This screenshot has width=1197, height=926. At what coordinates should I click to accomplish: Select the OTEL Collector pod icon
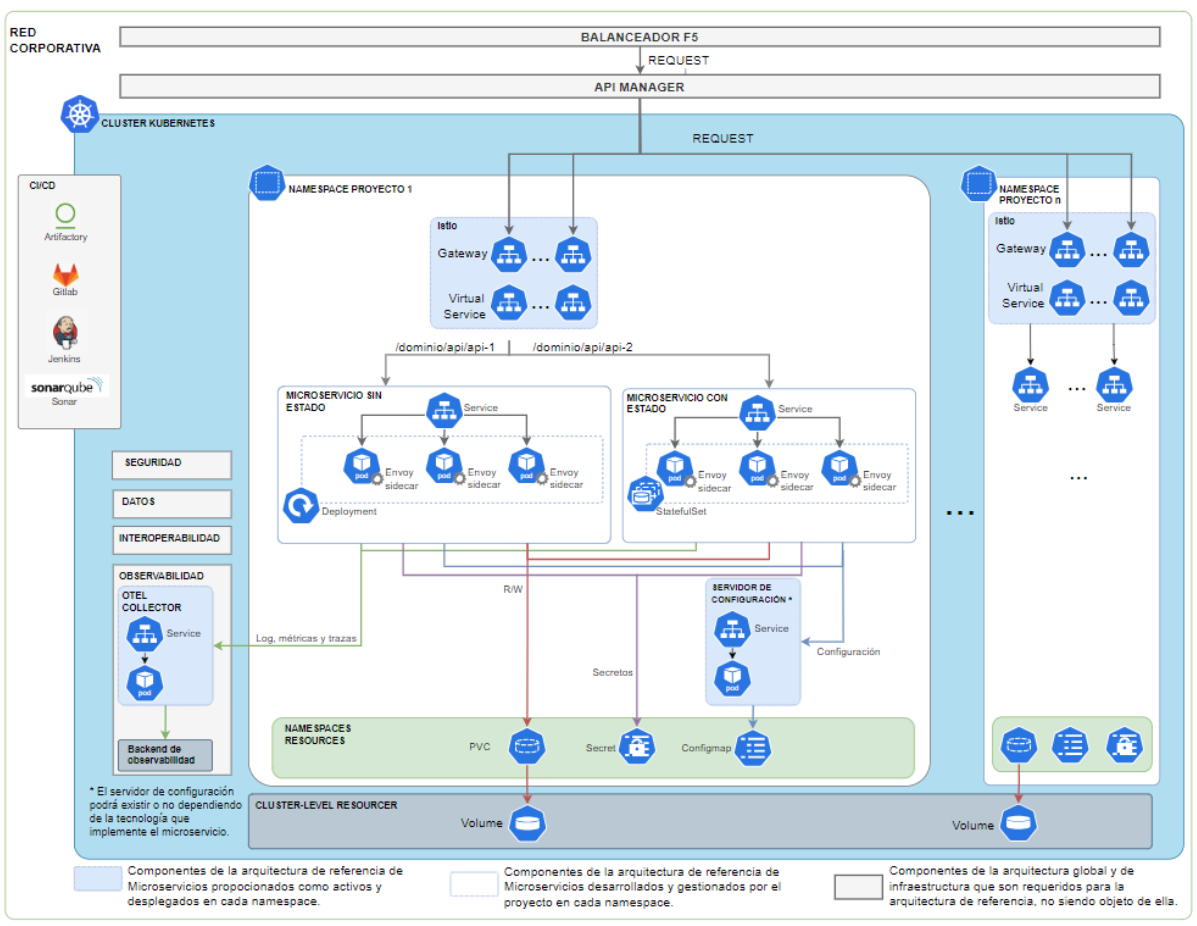click(145, 683)
